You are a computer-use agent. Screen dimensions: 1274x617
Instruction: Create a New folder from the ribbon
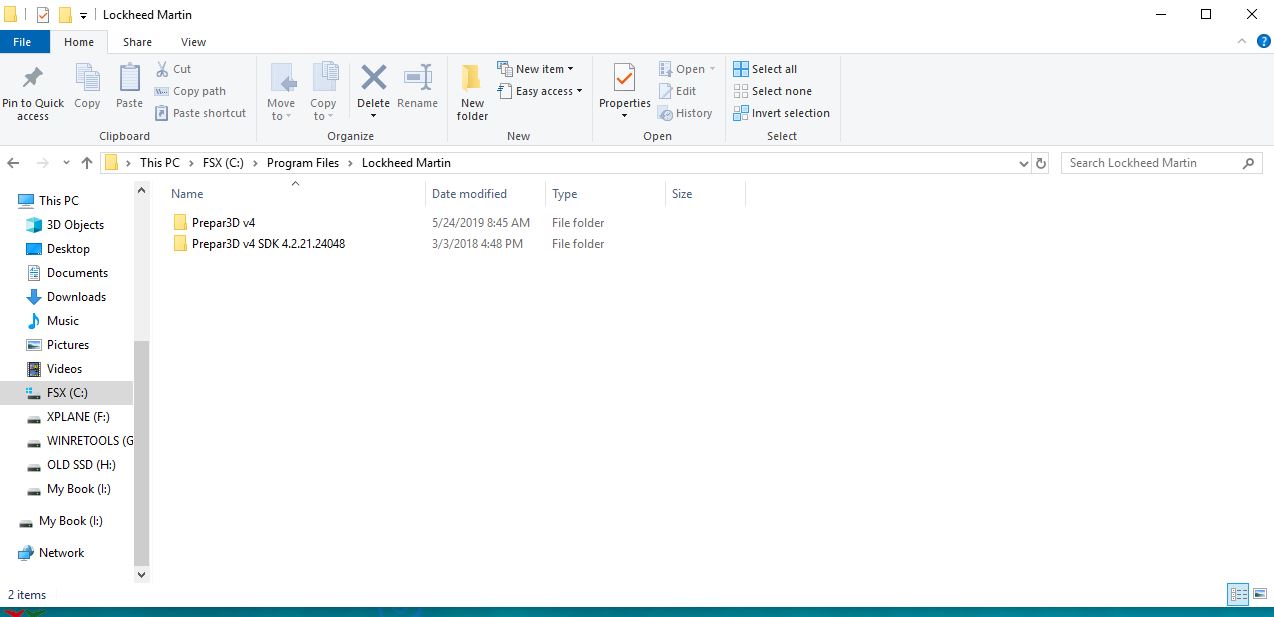click(472, 92)
